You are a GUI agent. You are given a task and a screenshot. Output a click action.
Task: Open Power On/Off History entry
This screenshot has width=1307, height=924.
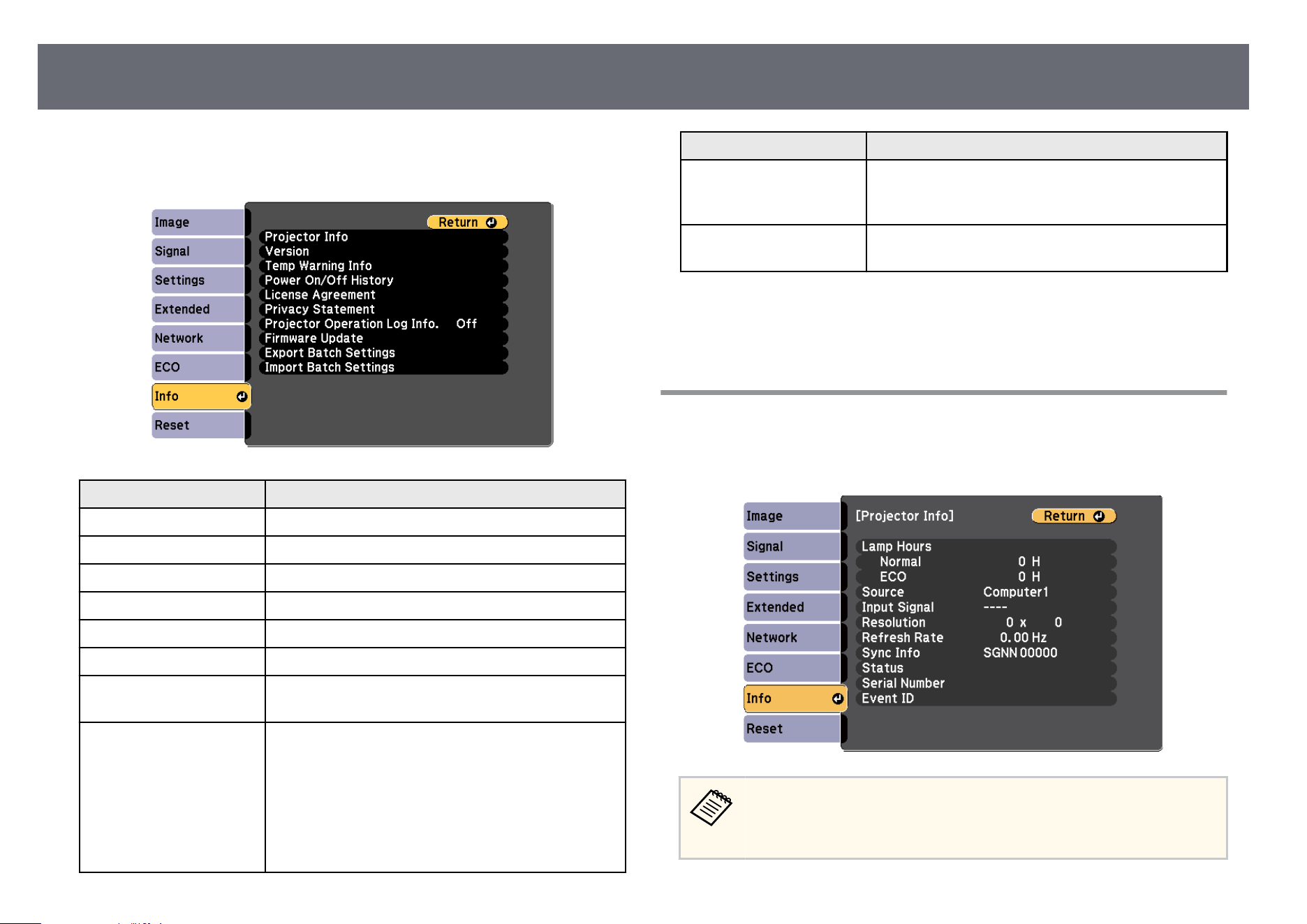383,281
